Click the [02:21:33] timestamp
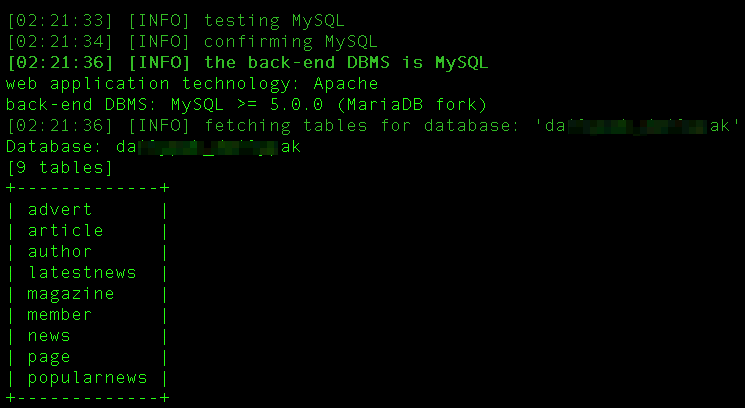Screen dimensions: 745x408 coord(60,21)
